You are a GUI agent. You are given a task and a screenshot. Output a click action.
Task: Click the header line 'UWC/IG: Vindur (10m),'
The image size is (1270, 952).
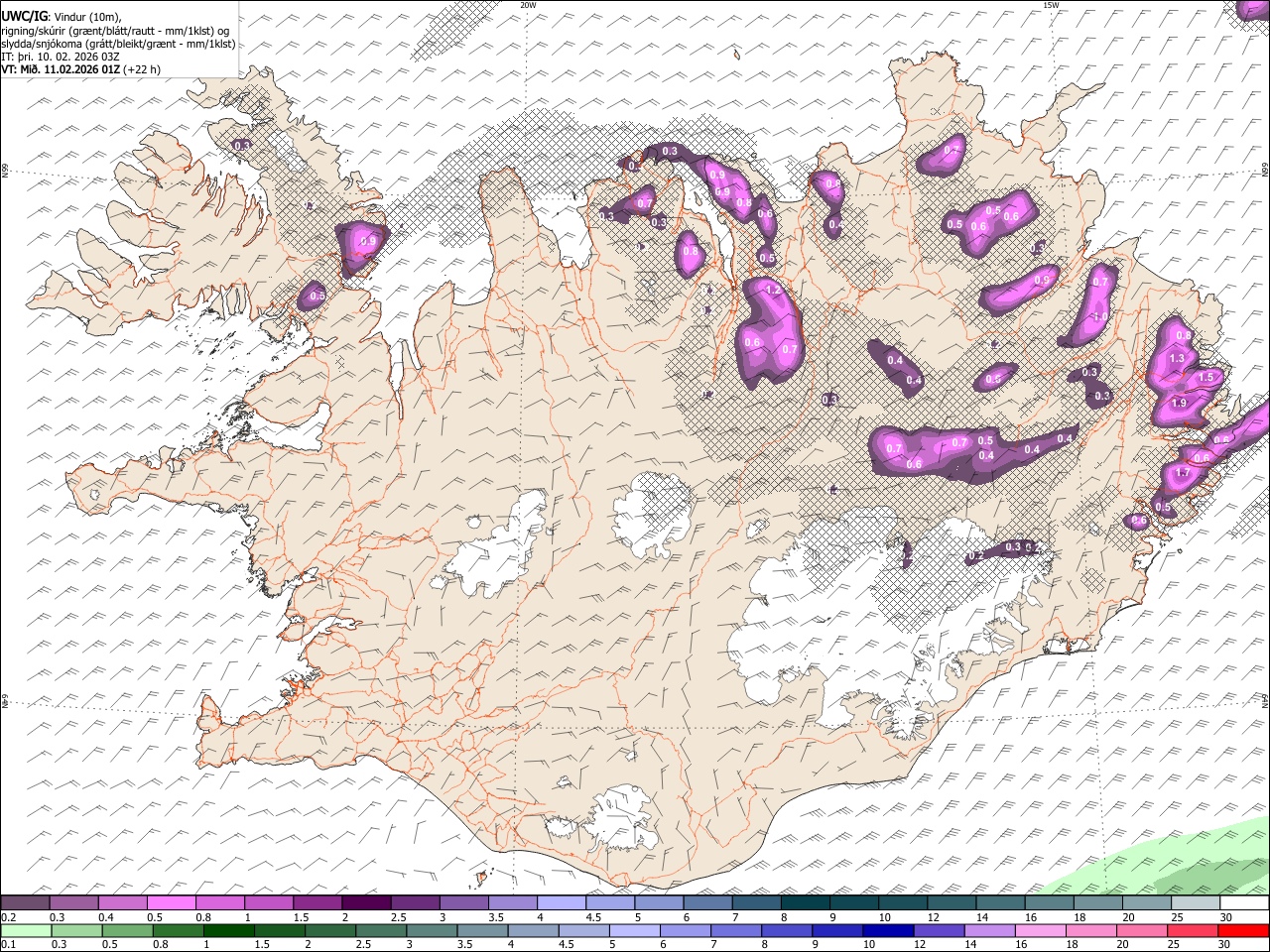click(62, 17)
